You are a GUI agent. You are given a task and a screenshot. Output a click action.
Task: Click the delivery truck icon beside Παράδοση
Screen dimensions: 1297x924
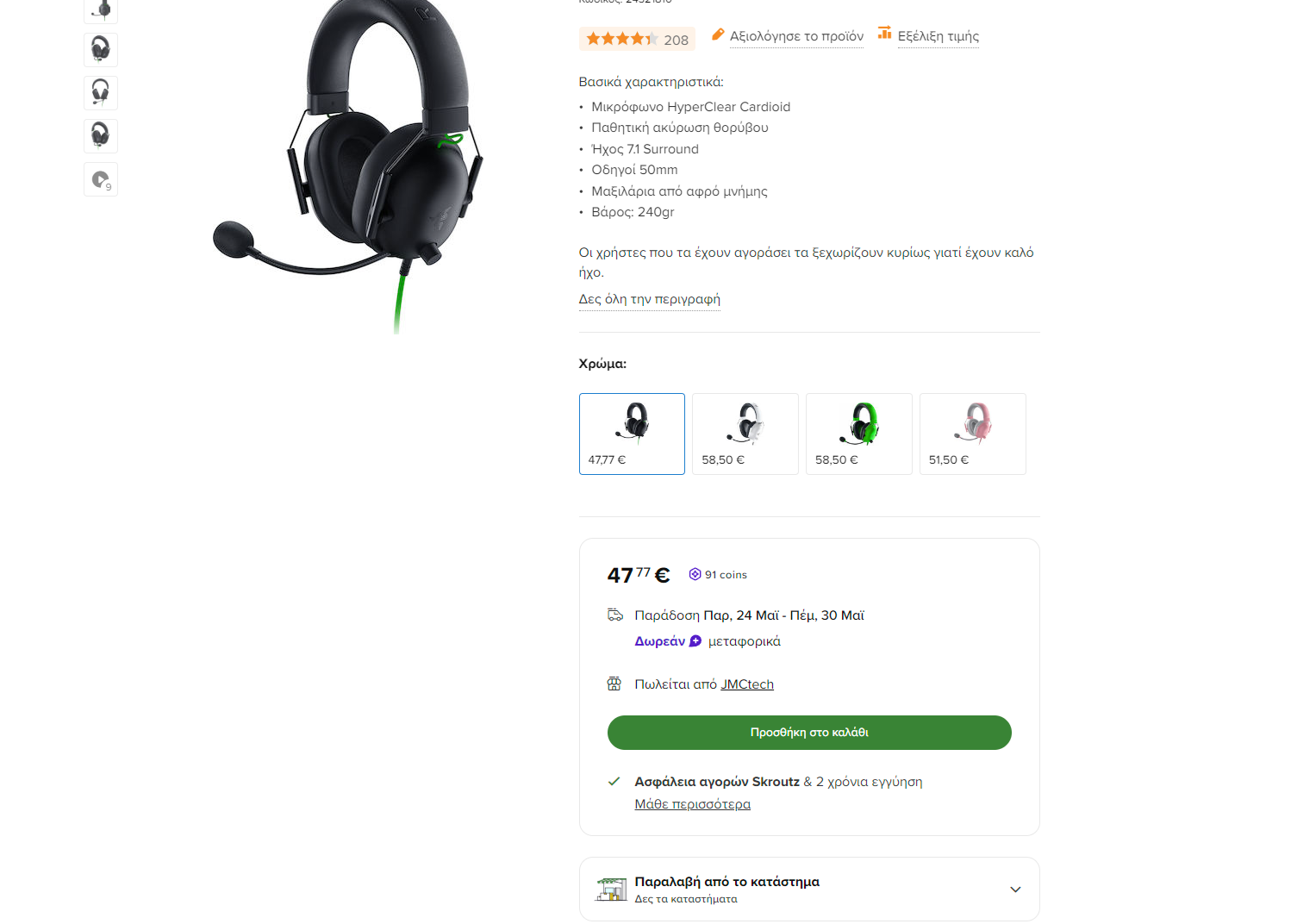[614, 615]
